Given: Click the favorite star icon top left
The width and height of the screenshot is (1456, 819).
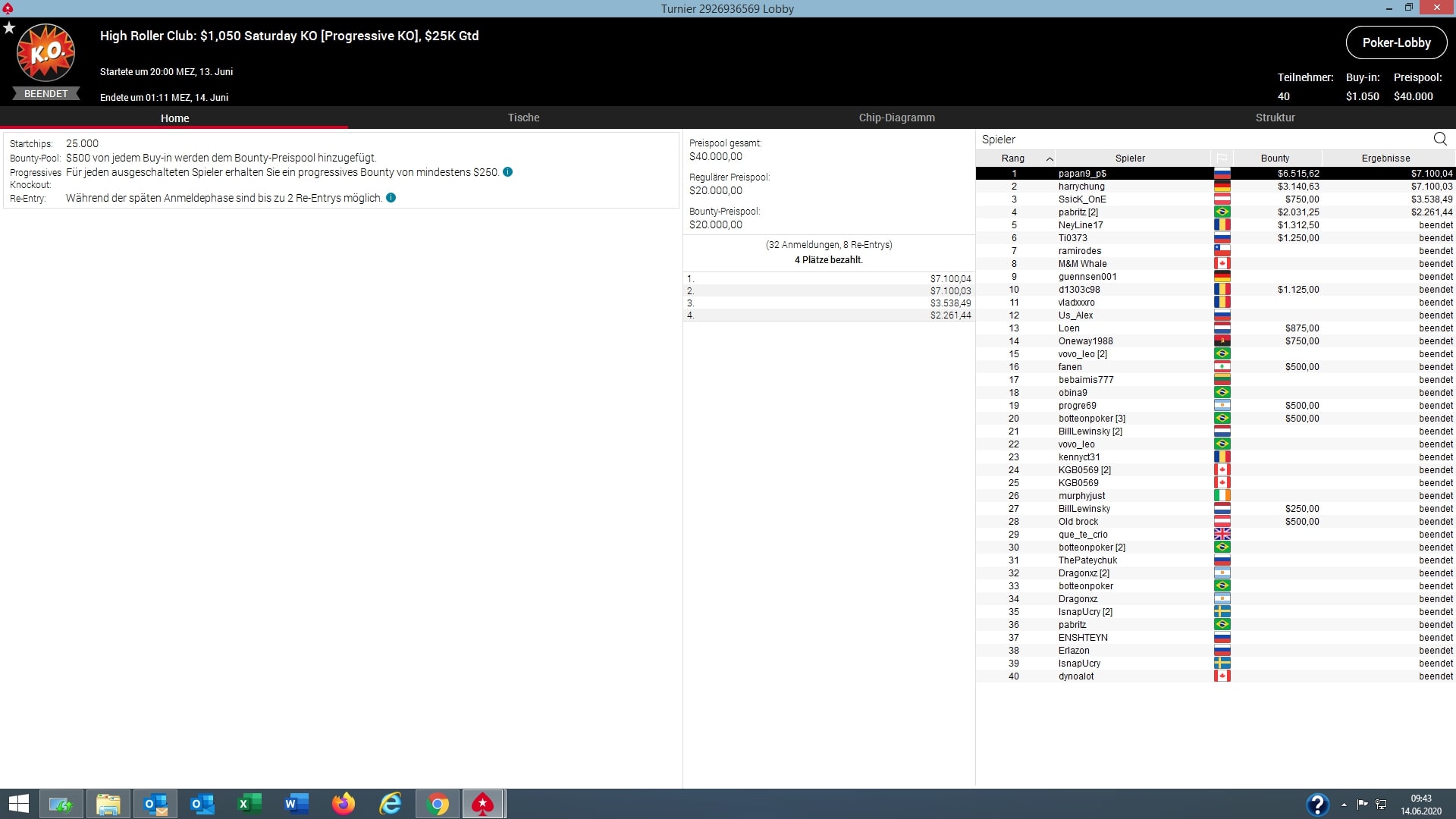Looking at the screenshot, I should (x=9, y=28).
